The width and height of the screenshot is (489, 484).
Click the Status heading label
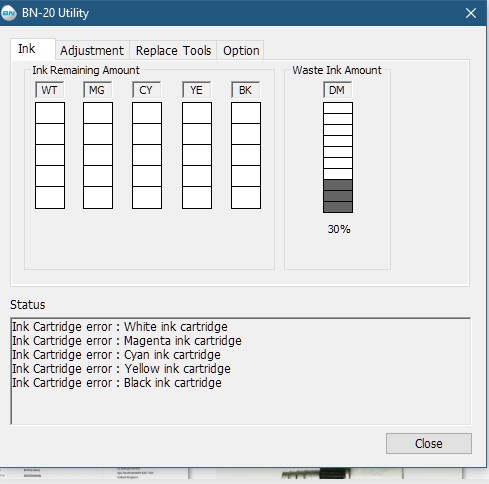coord(28,305)
